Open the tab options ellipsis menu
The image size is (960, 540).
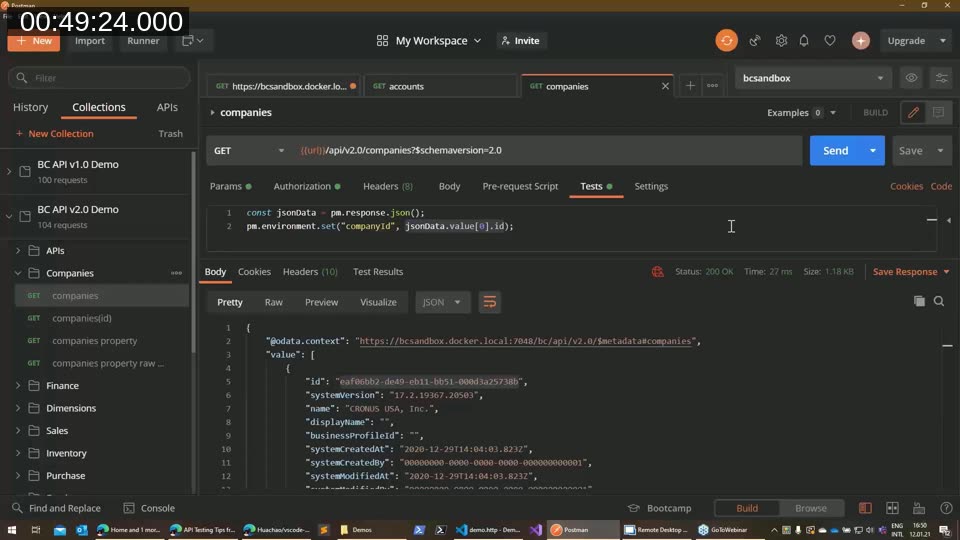click(712, 86)
